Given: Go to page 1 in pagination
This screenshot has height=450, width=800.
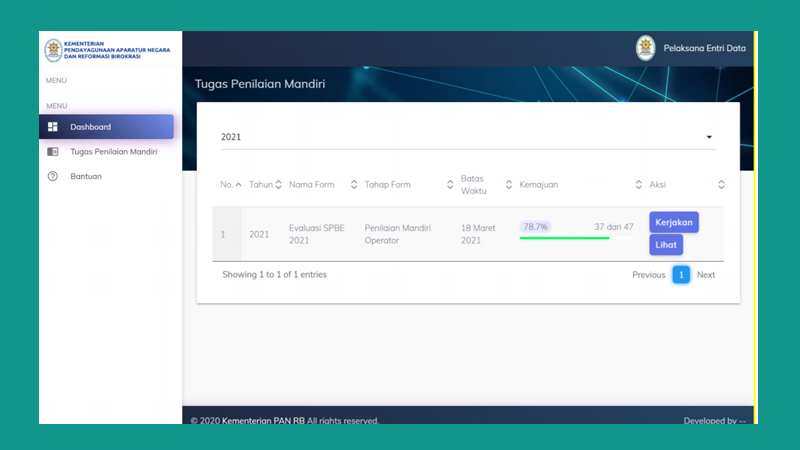Looking at the screenshot, I should point(681,274).
